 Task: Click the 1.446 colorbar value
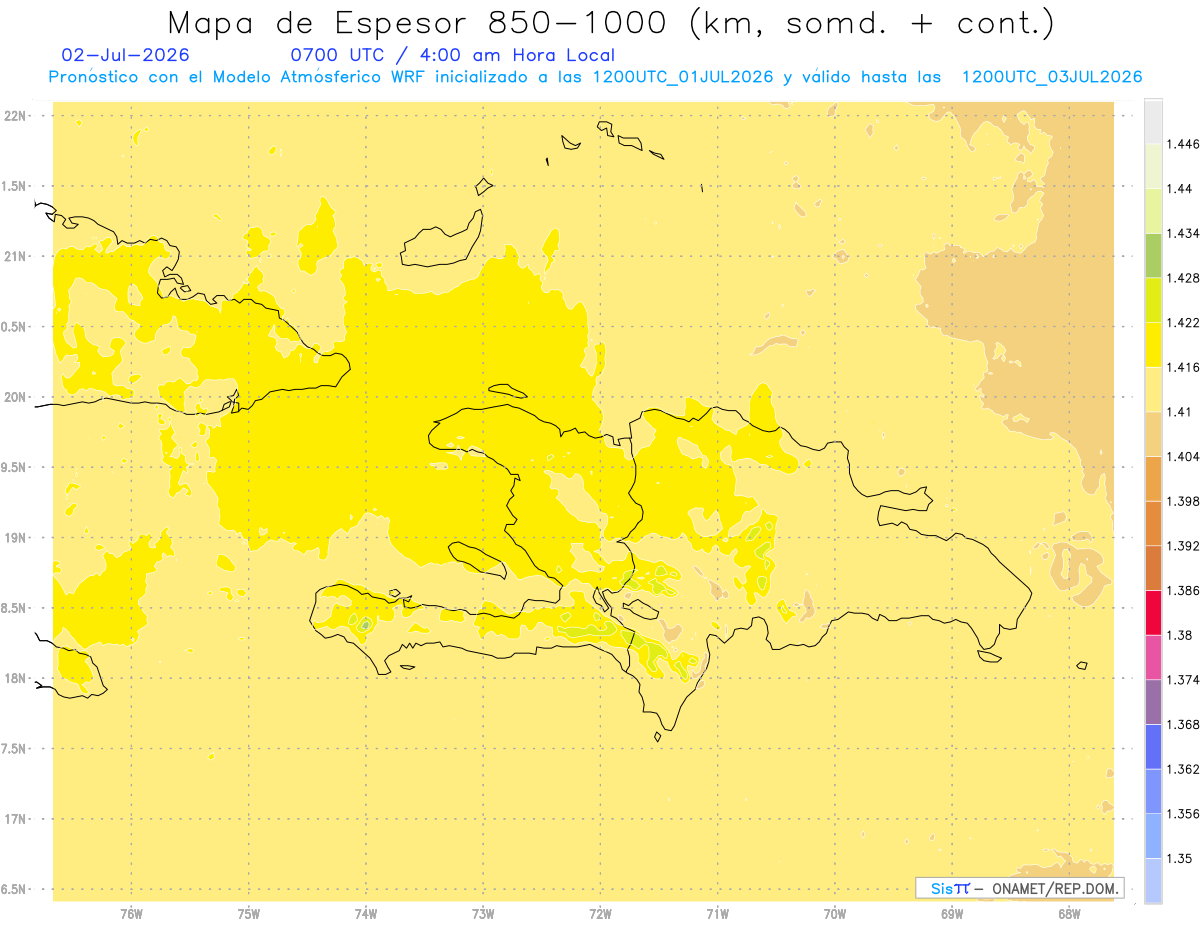pos(1182,144)
